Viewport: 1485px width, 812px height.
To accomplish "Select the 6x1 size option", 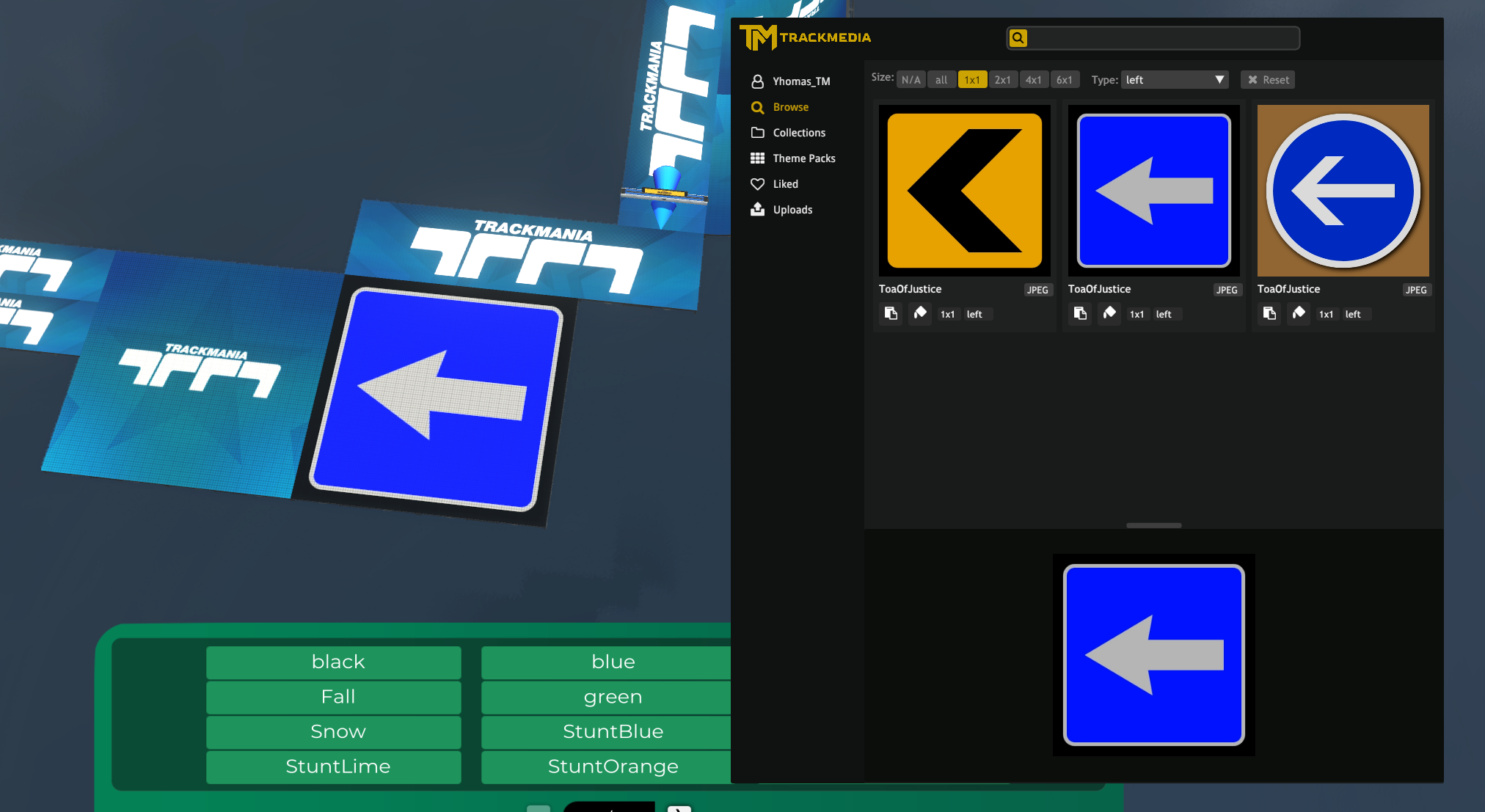I will tap(1065, 79).
